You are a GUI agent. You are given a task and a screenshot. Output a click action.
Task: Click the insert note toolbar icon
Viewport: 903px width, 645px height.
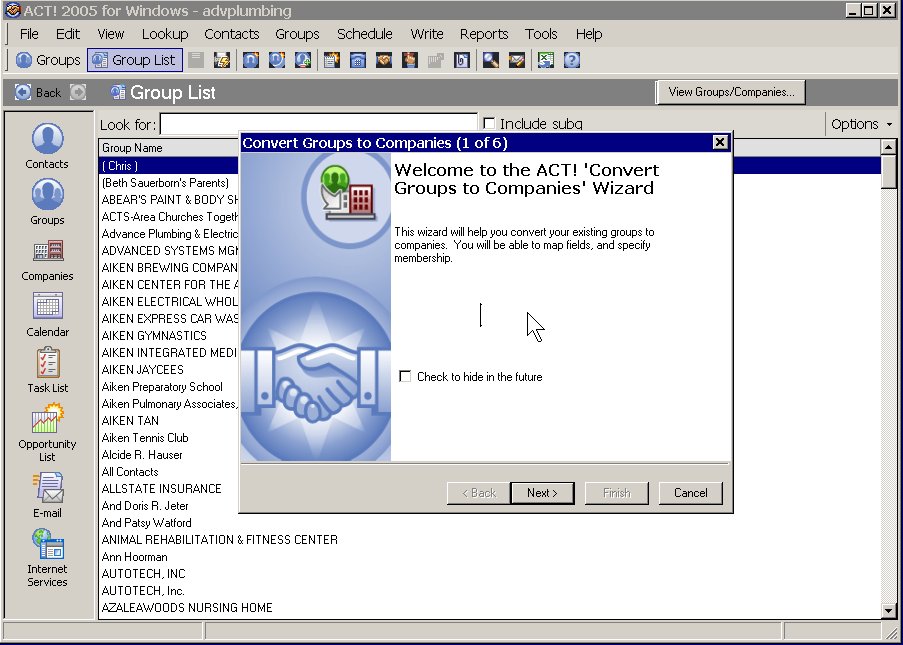coord(332,60)
